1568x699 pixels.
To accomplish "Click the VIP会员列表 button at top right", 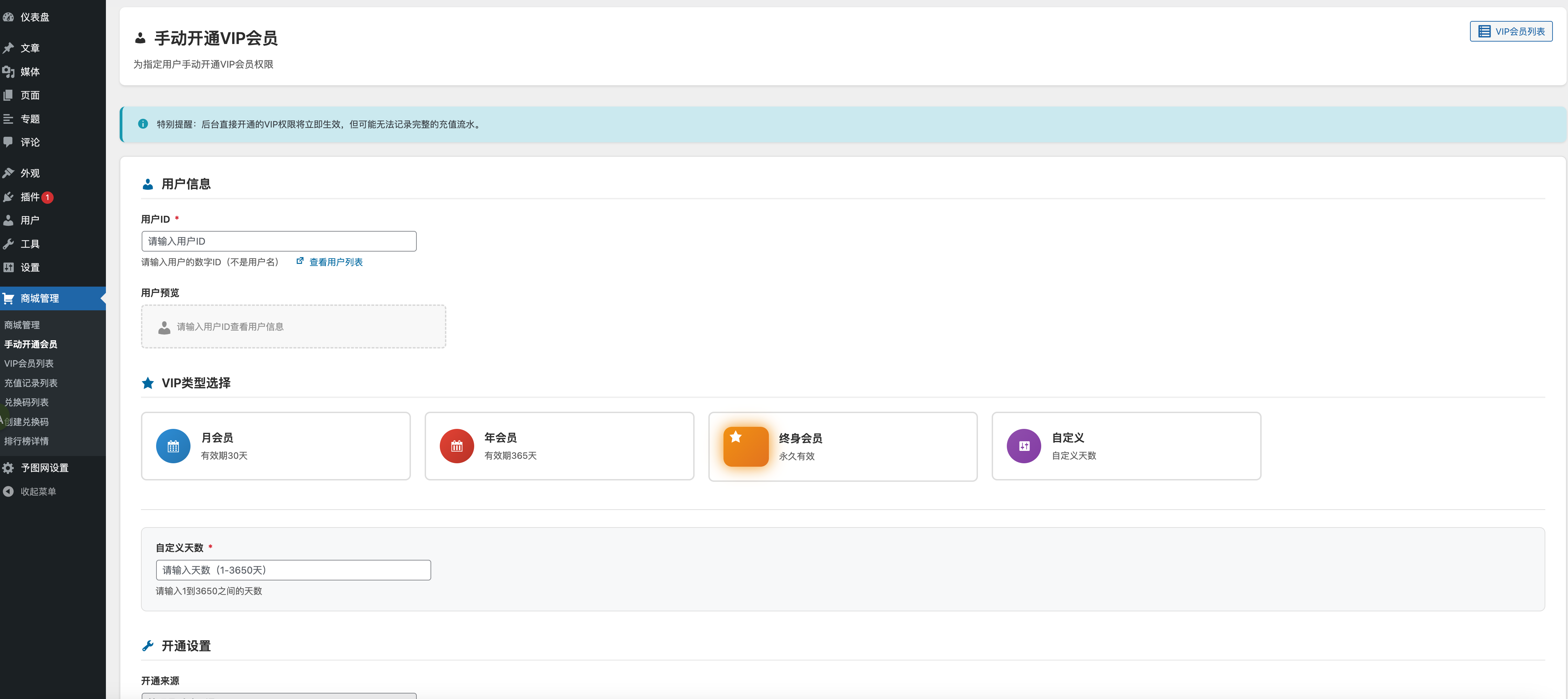I will [x=1511, y=31].
